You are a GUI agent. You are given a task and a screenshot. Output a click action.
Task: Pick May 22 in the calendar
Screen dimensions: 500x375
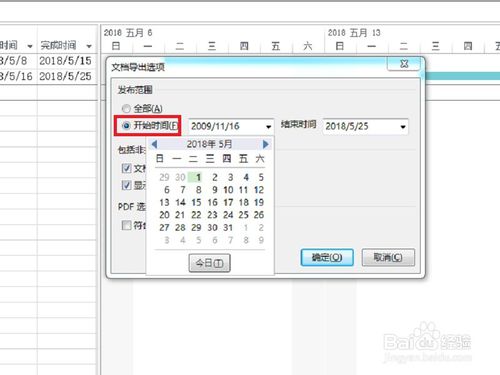pos(196,215)
